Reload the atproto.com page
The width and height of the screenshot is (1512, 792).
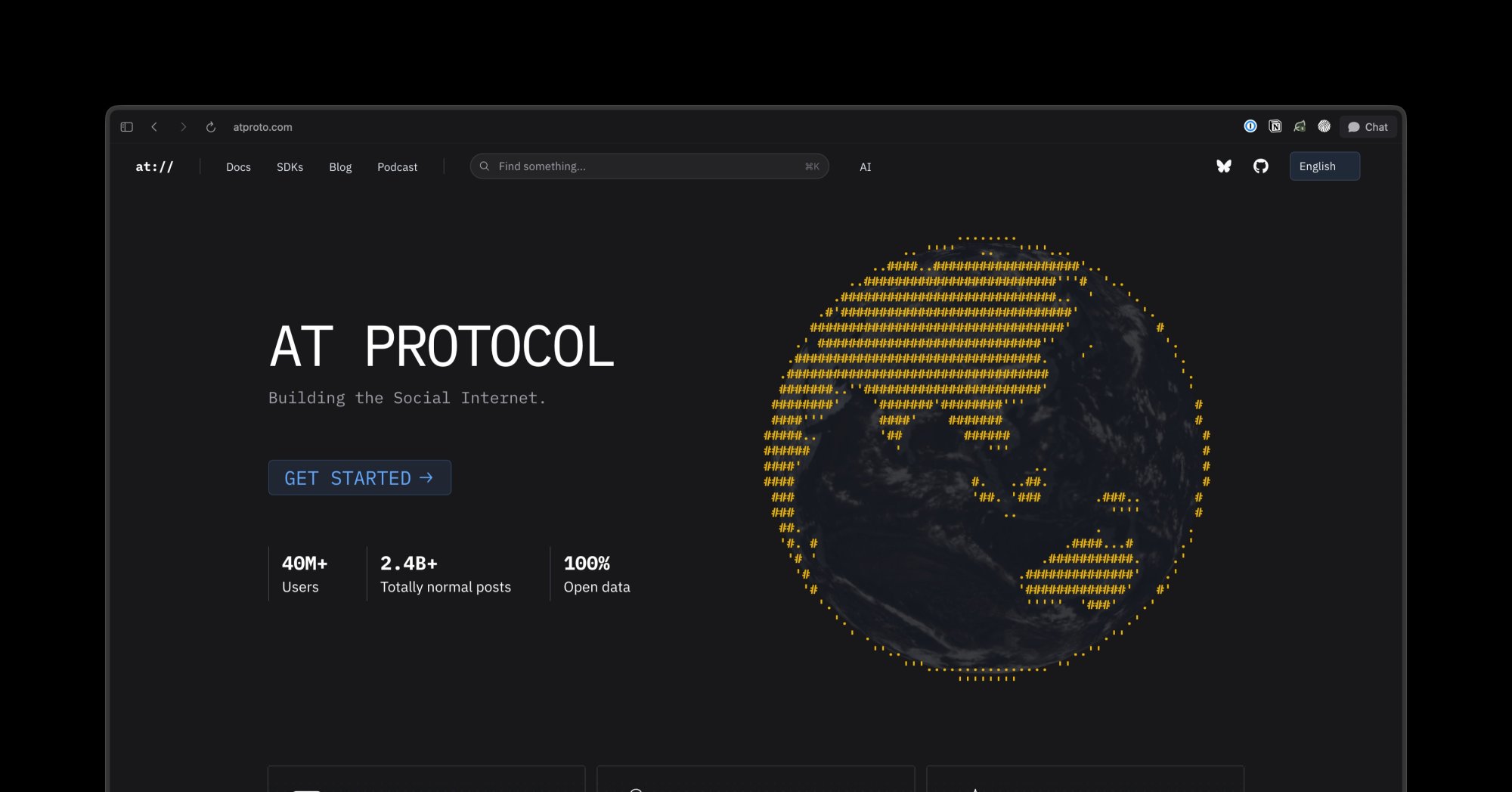pos(211,127)
